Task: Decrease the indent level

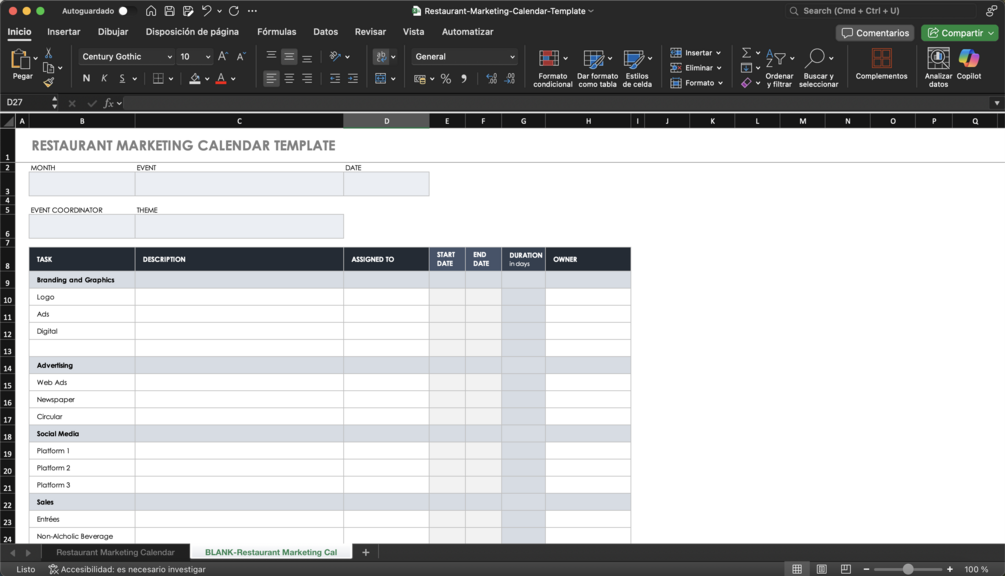Action: tap(335, 78)
